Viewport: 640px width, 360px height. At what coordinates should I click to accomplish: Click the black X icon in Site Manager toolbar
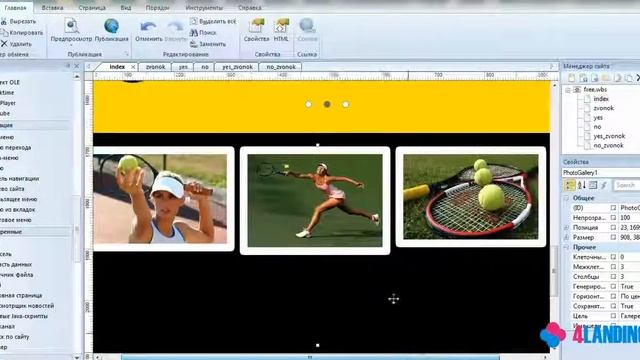[638, 78]
